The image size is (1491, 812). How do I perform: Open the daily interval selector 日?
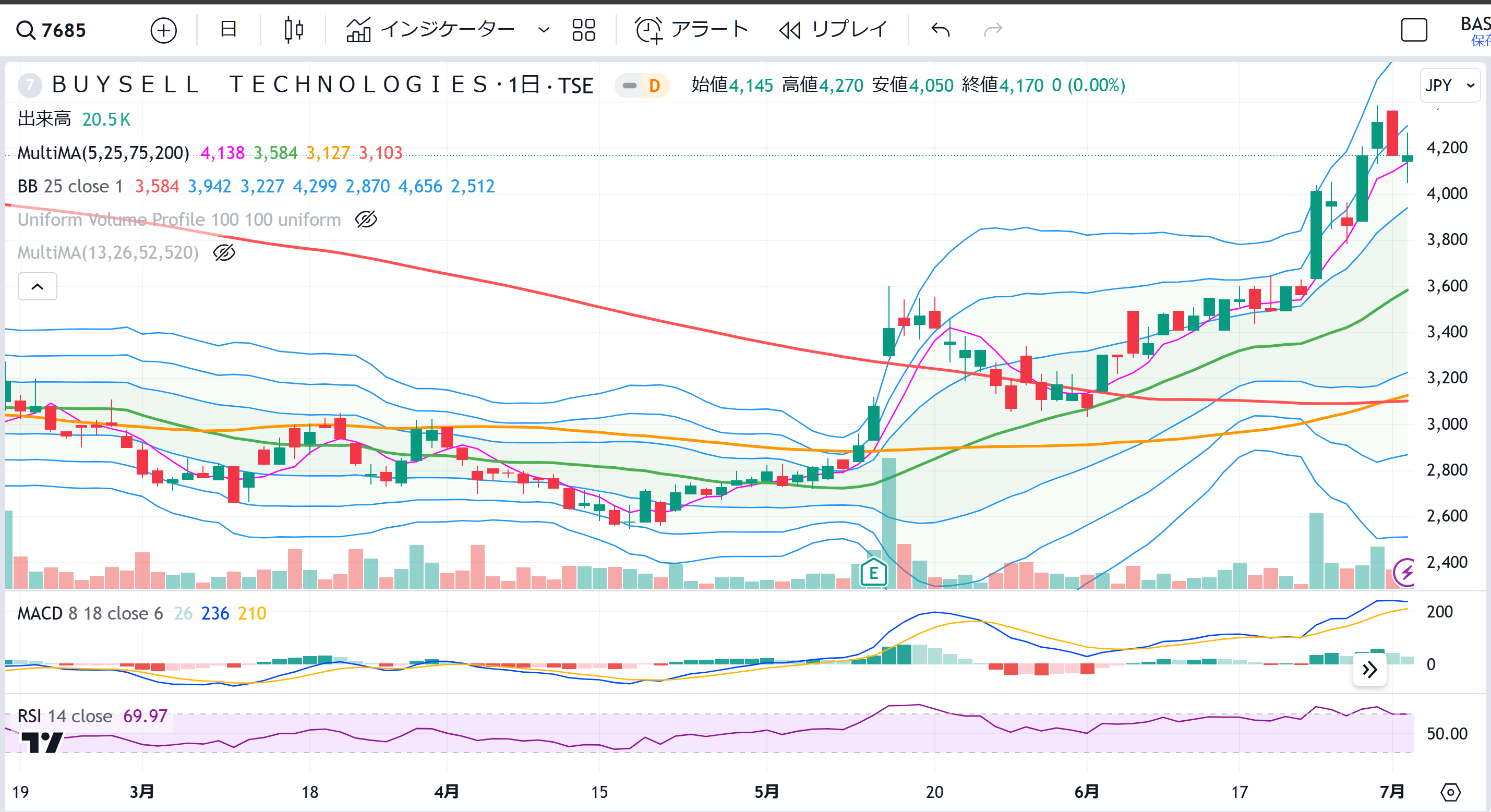point(229,29)
